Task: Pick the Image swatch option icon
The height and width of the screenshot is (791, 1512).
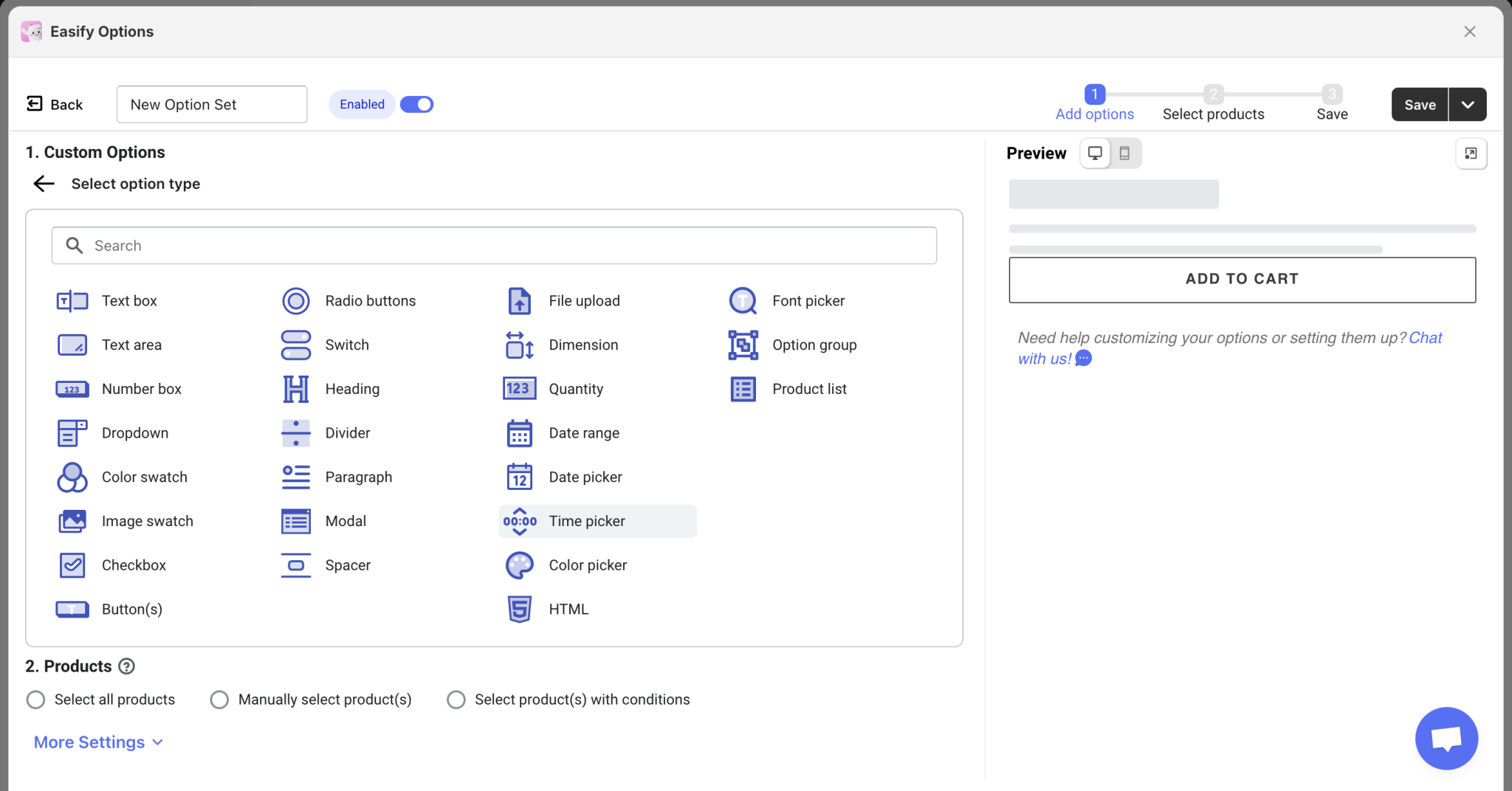Action: point(72,521)
